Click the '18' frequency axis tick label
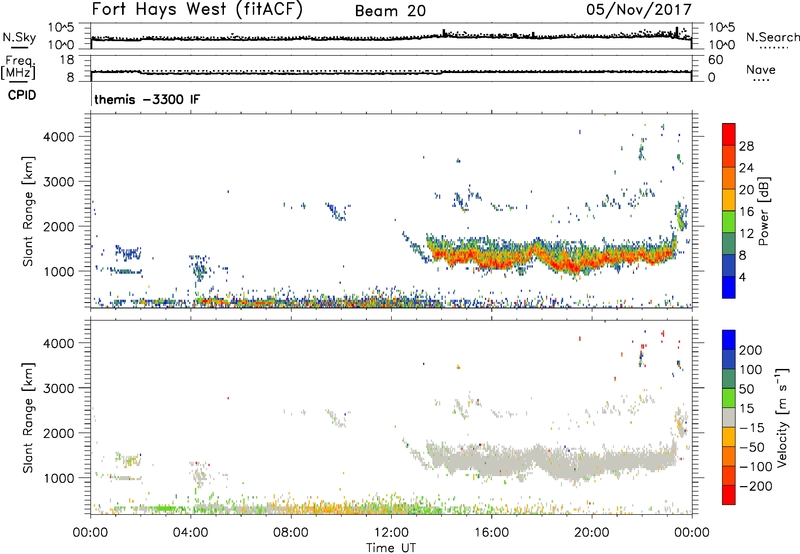 pyautogui.click(x=67, y=60)
